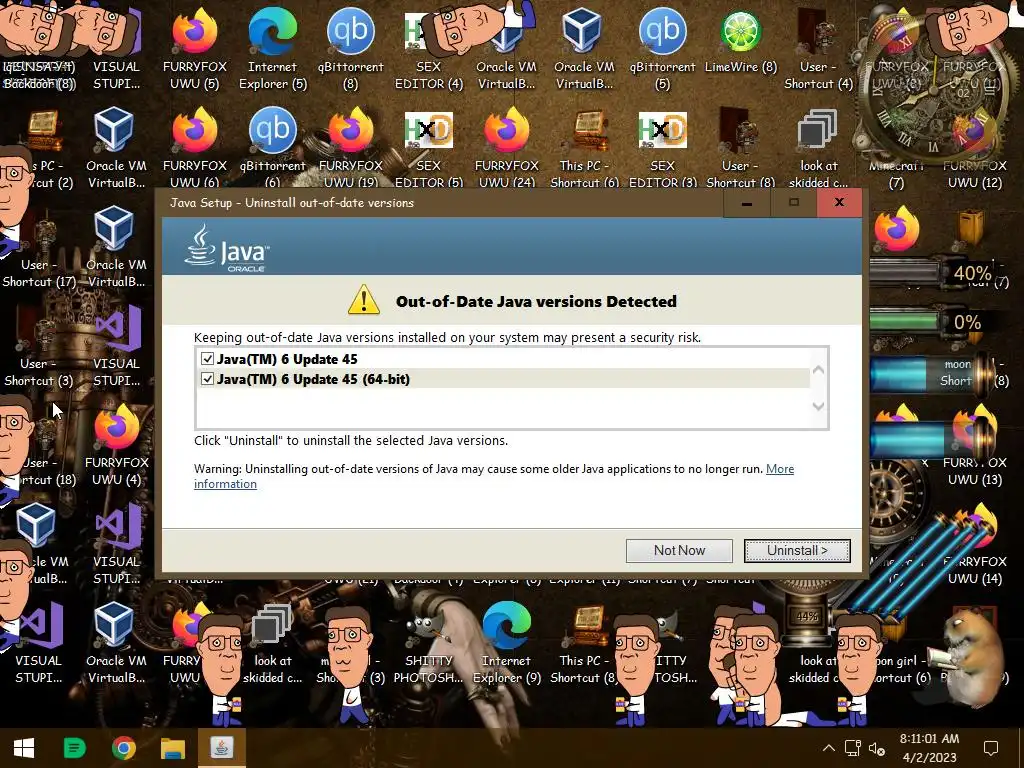
Task: Open network status tray icon
Action: (x=852, y=748)
